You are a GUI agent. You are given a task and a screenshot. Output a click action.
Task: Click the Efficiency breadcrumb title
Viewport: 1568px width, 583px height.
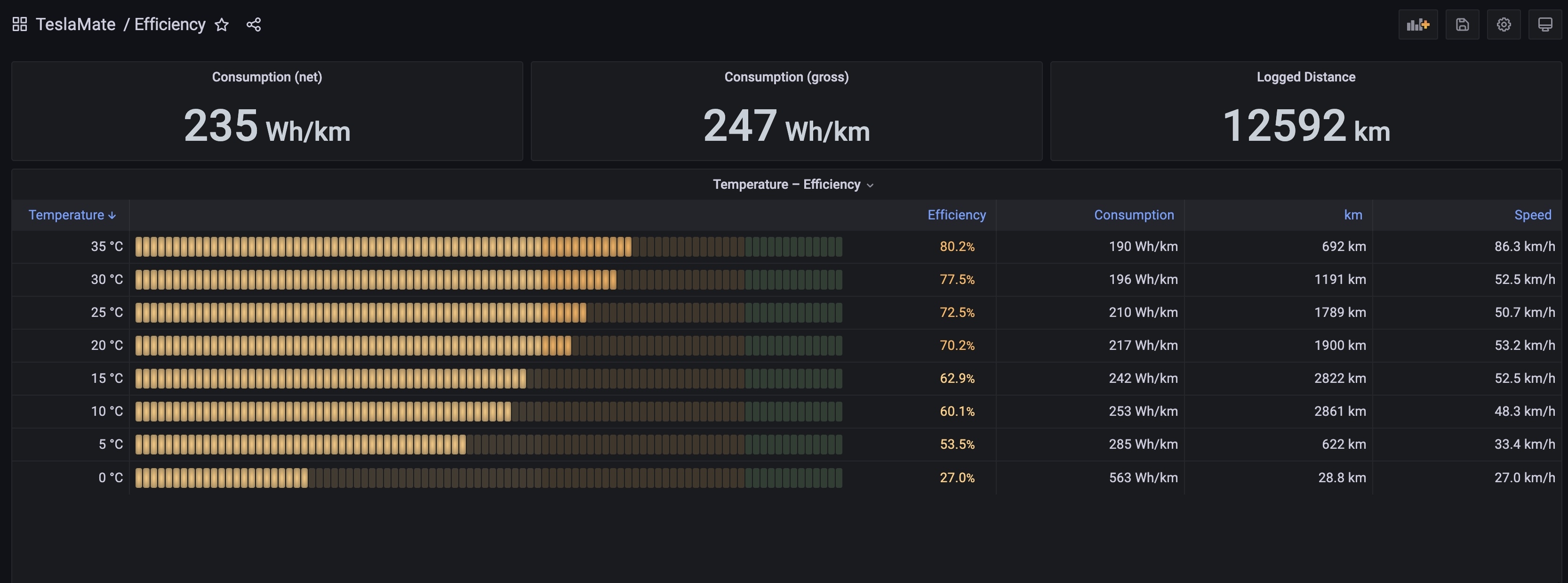[170, 24]
